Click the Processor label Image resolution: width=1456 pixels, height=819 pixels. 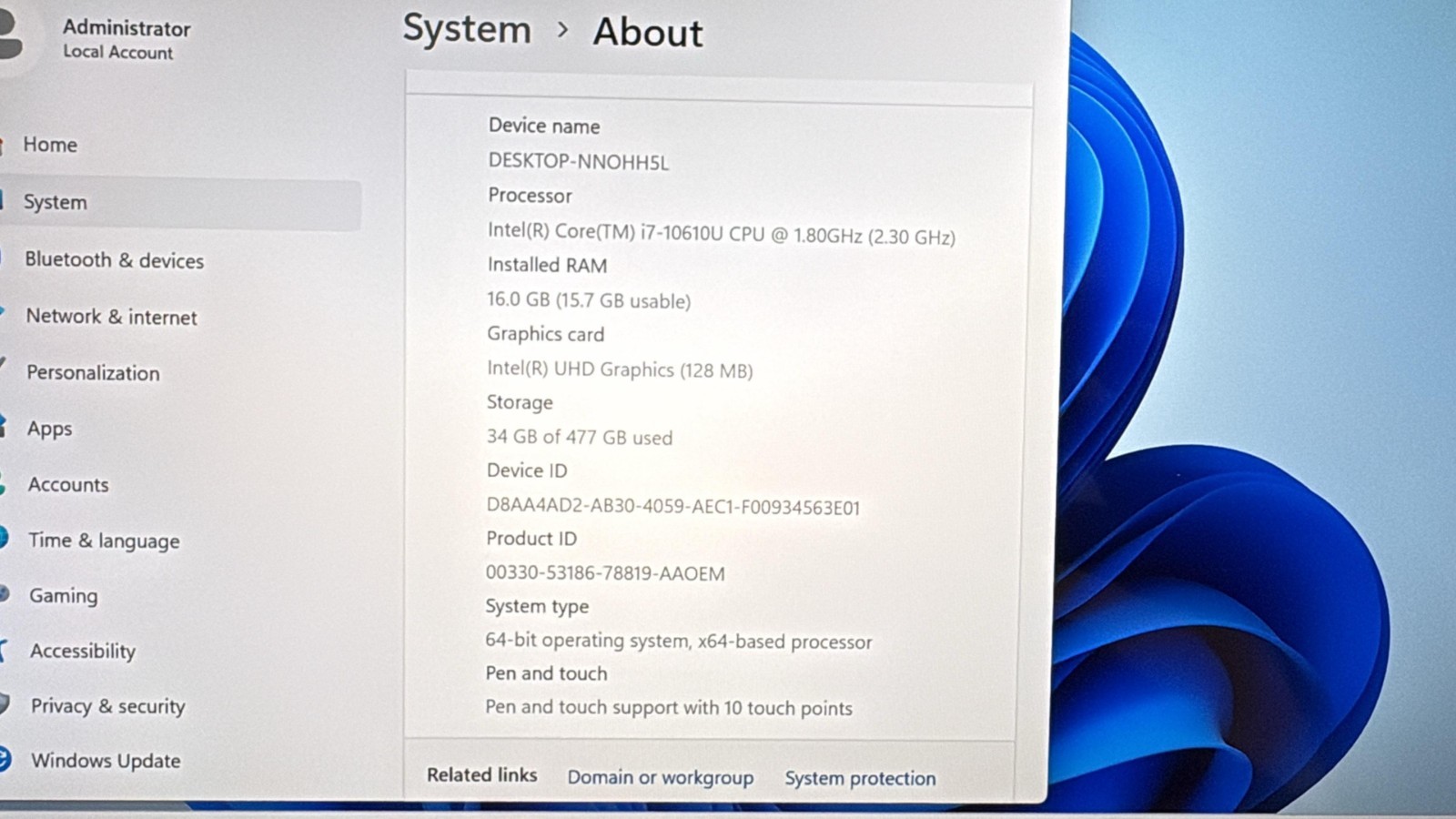coord(530,196)
